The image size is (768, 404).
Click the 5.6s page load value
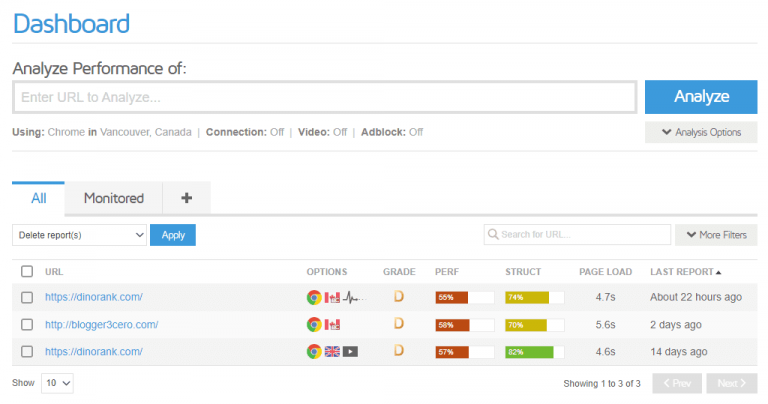[x=605, y=325]
